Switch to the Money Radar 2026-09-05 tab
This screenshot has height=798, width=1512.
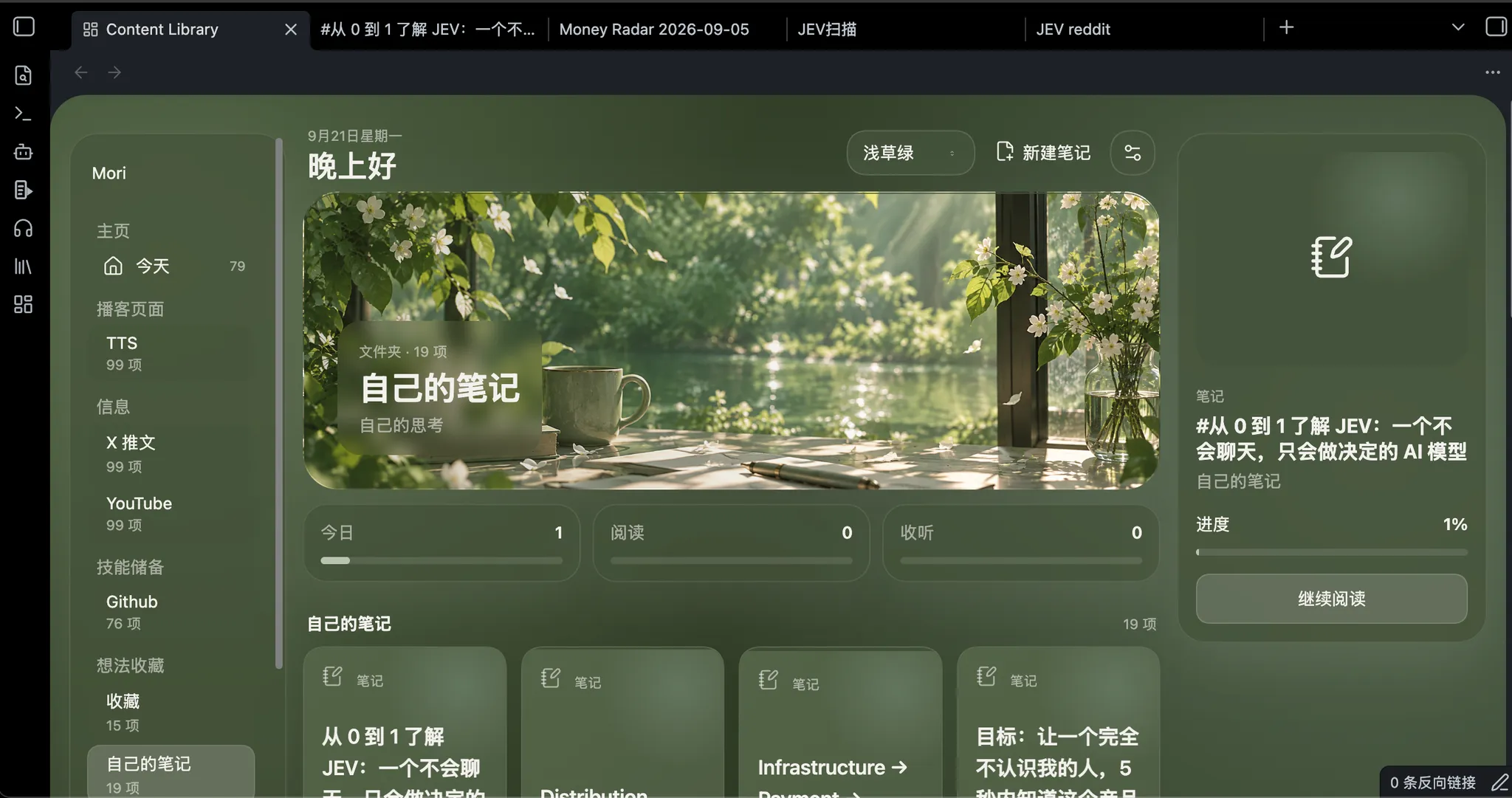(x=654, y=30)
